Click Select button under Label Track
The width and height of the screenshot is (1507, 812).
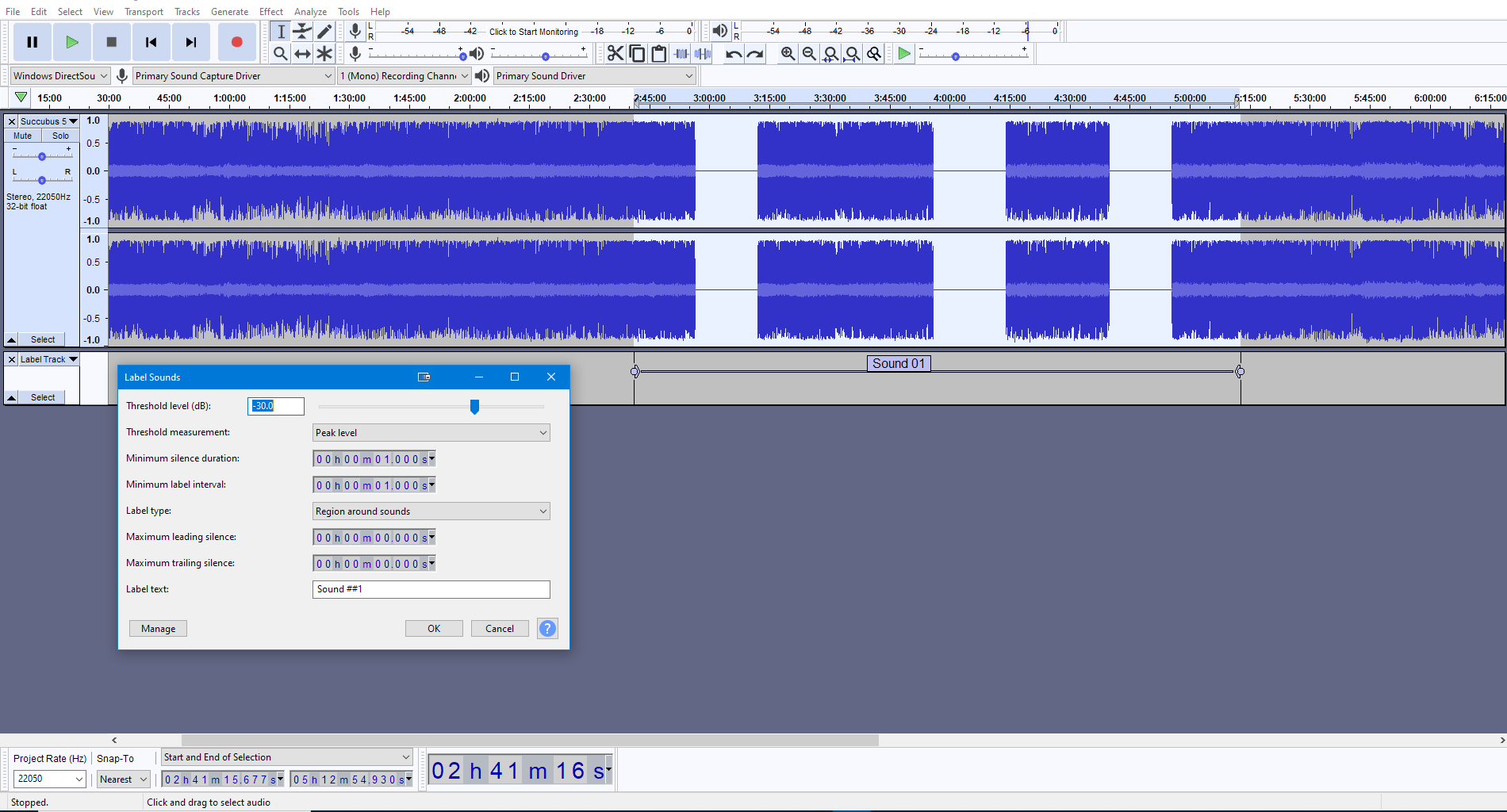point(43,397)
